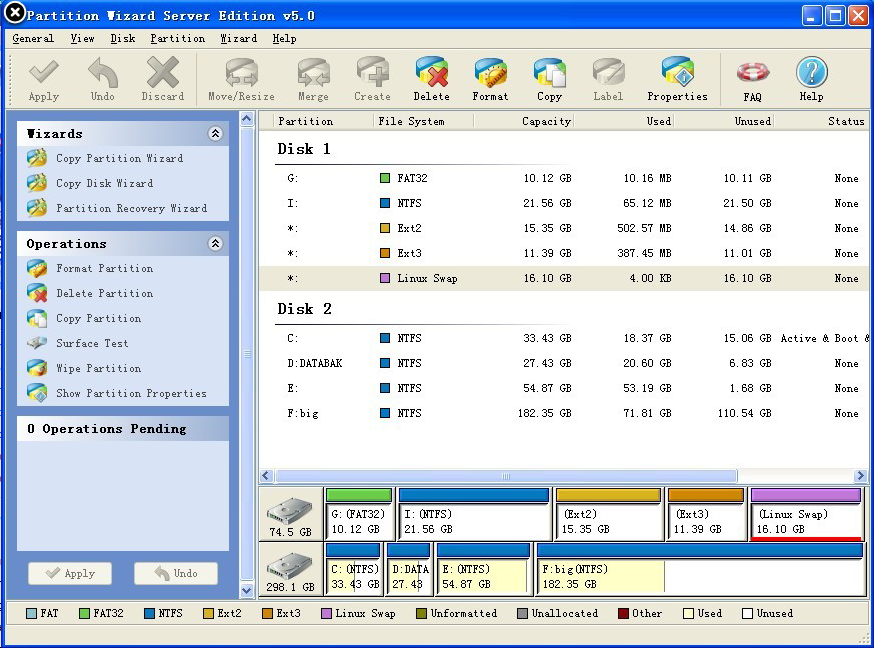Select the Linux Swap partition row

tap(564, 279)
